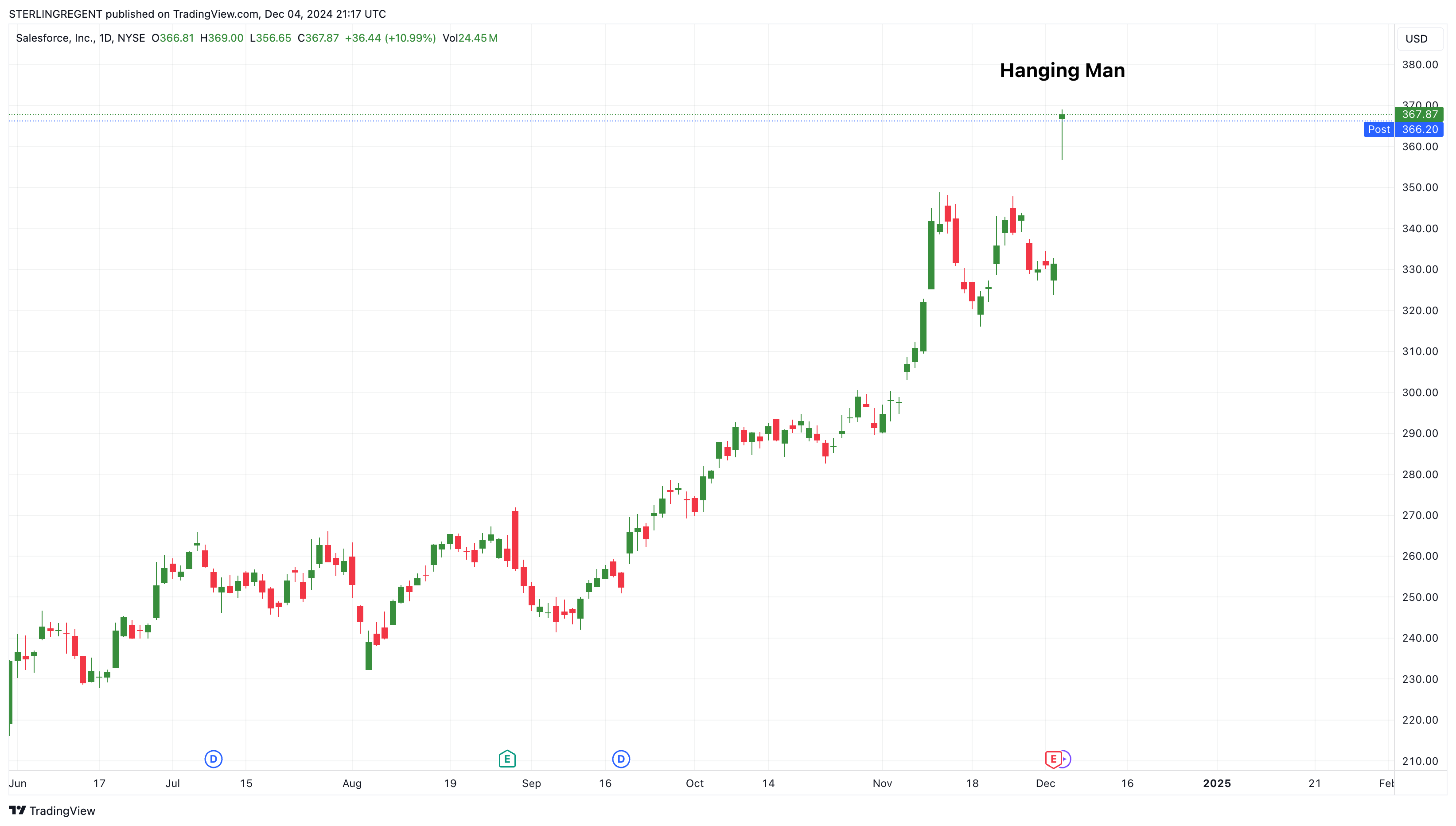The width and height of the screenshot is (1456, 826).
Task: Click the low price L356.65 value
Action: click(271, 38)
